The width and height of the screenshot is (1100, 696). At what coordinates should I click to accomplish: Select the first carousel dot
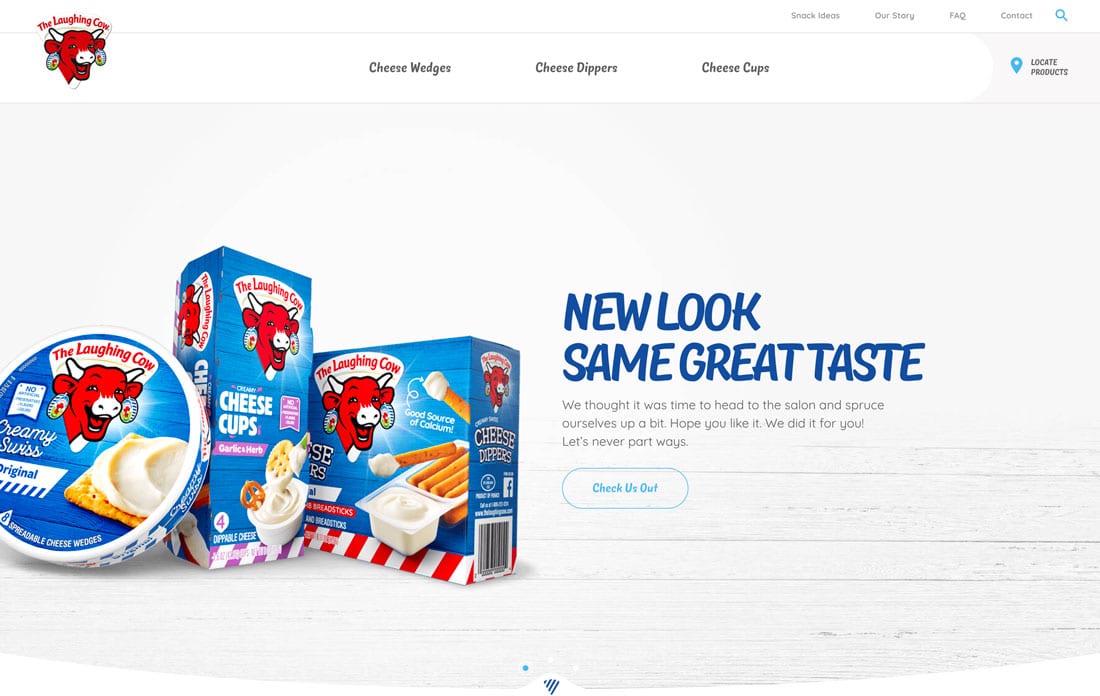click(x=525, y=668)
